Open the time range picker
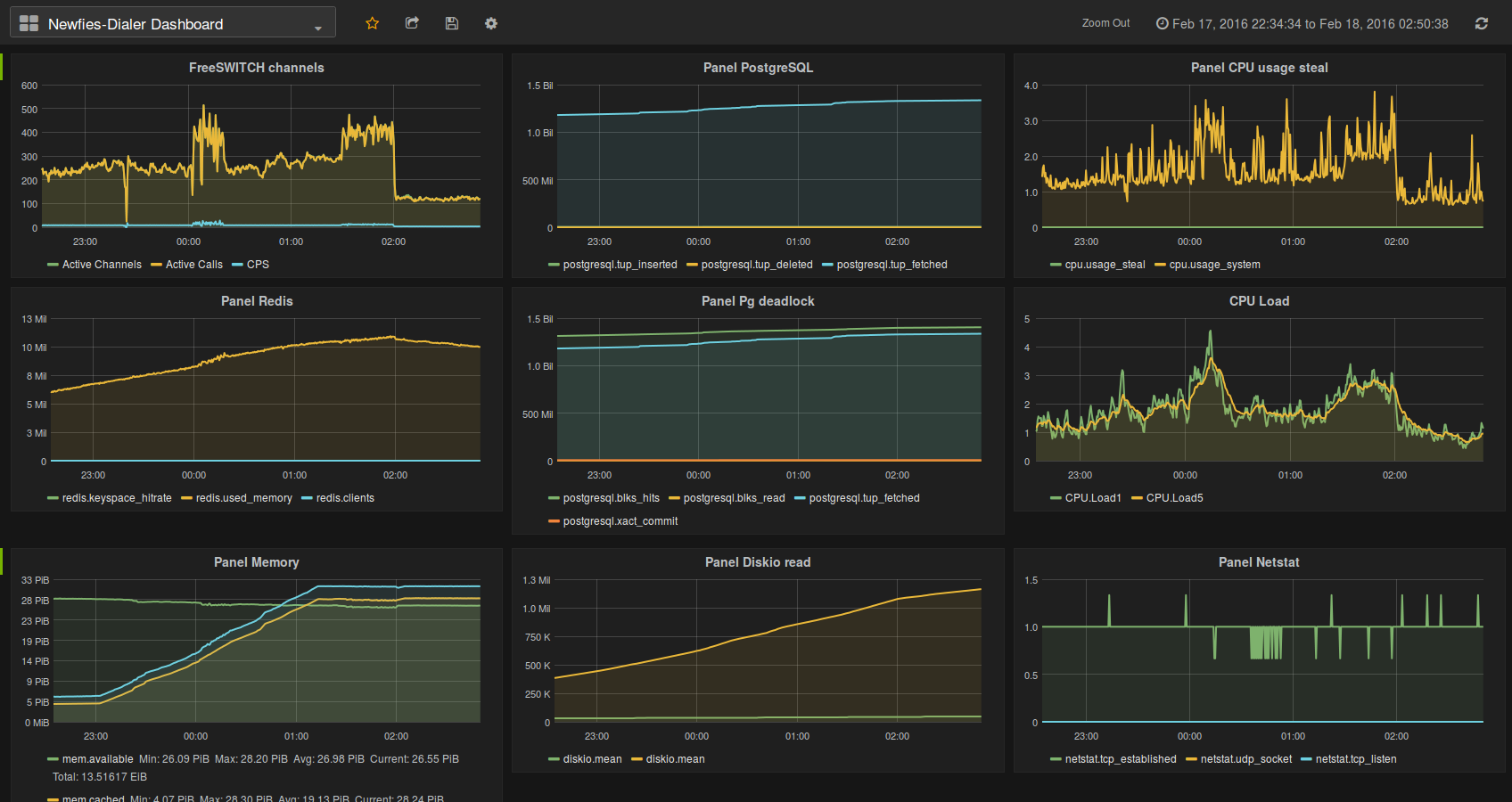Viewport: 1512px width, 802px height. point(1302,24)
